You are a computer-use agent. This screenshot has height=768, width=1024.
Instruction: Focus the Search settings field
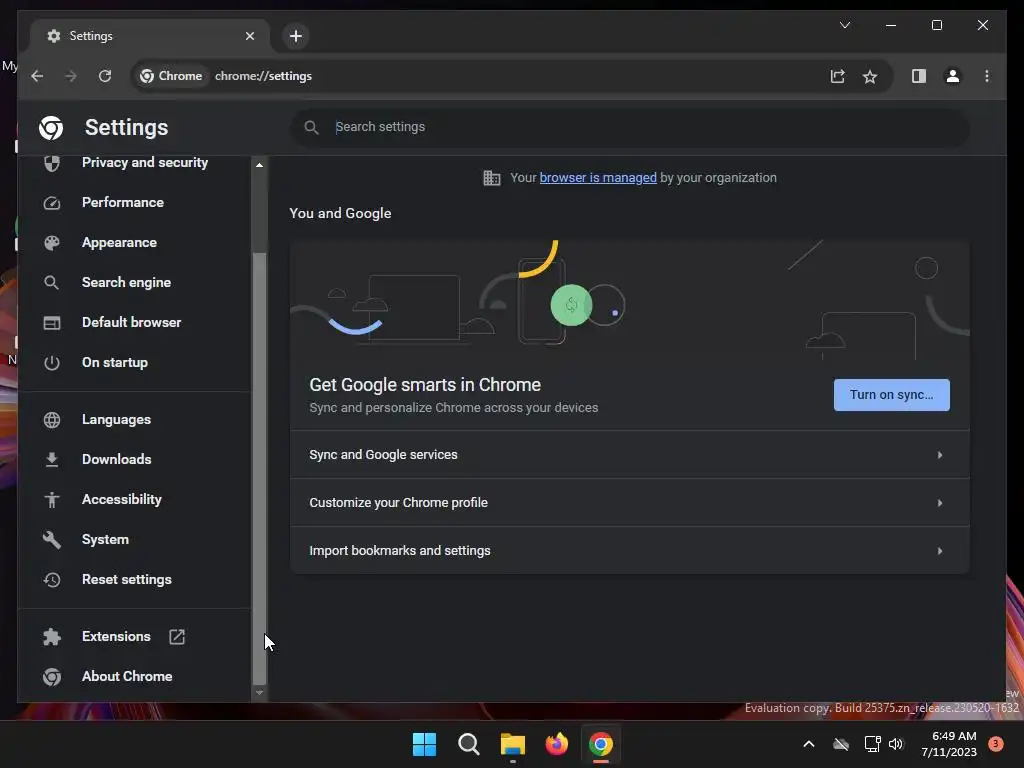point(630,127)
